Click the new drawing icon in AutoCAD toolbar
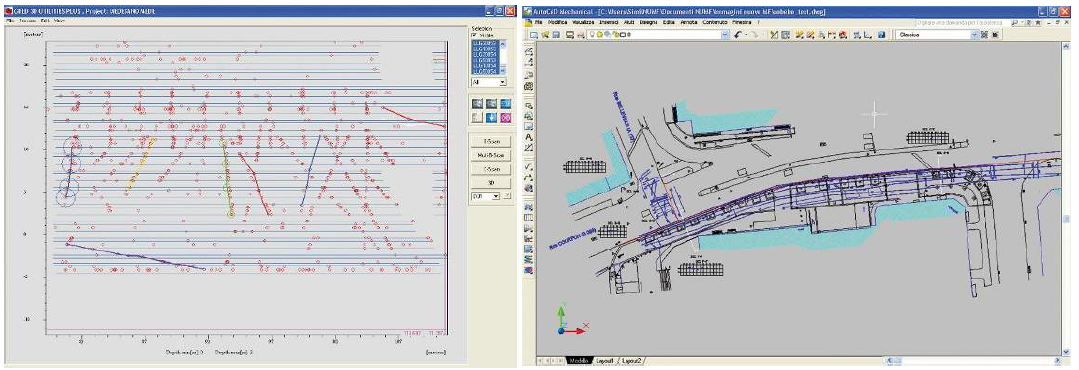This screenshot has width=1079, height=370. coord(533,34)
